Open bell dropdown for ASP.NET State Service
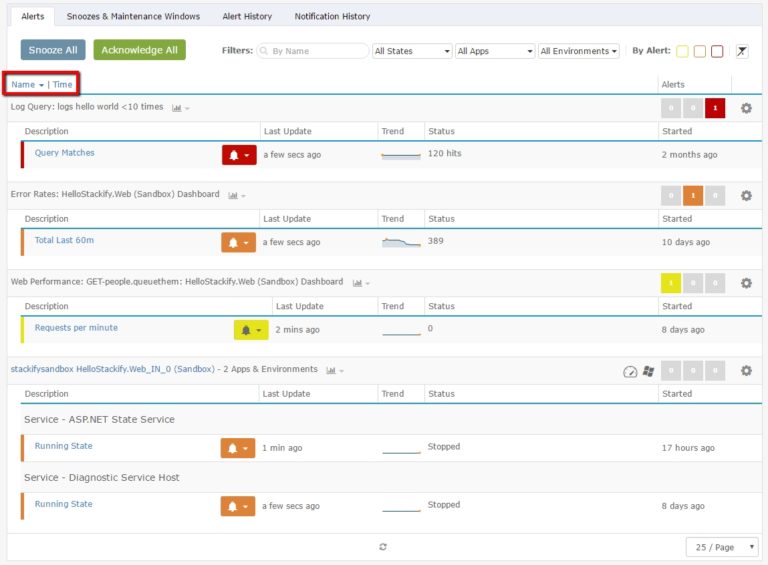The image size is (768, 565). point(238,448)
